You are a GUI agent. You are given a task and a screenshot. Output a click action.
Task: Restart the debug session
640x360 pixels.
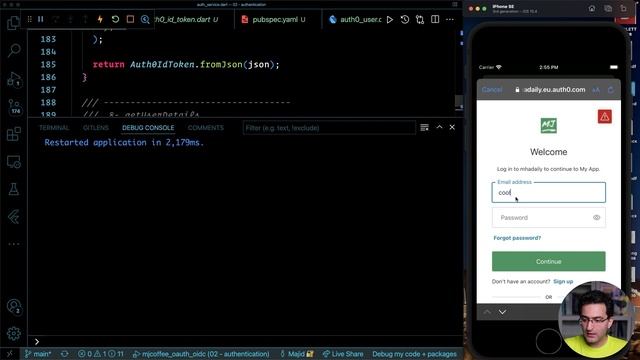point(115,19)
